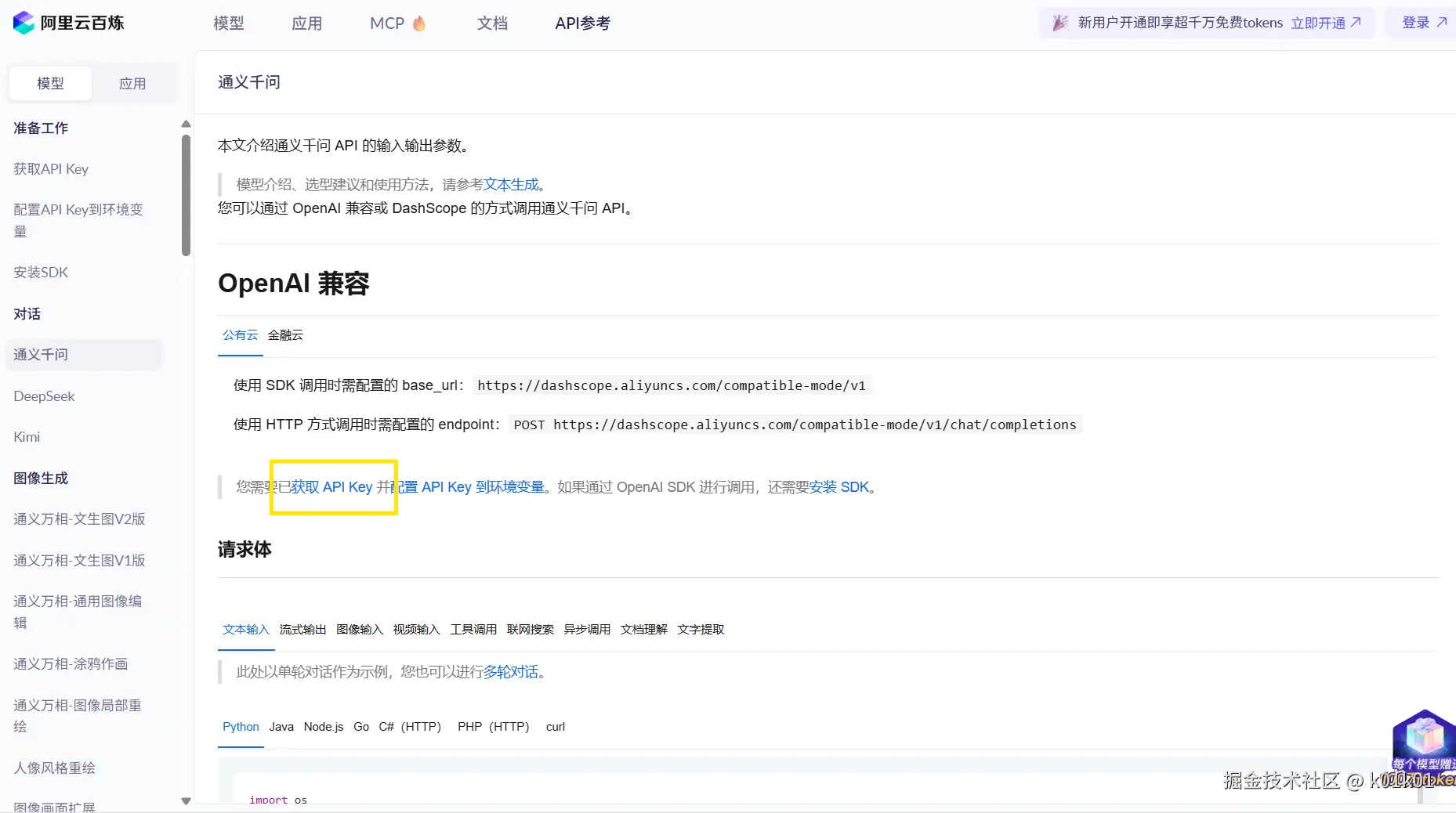Select the PHP (HTTP) code tab
The height and width of the screenshot is (813, 1456).
click(x=494, y=727)
